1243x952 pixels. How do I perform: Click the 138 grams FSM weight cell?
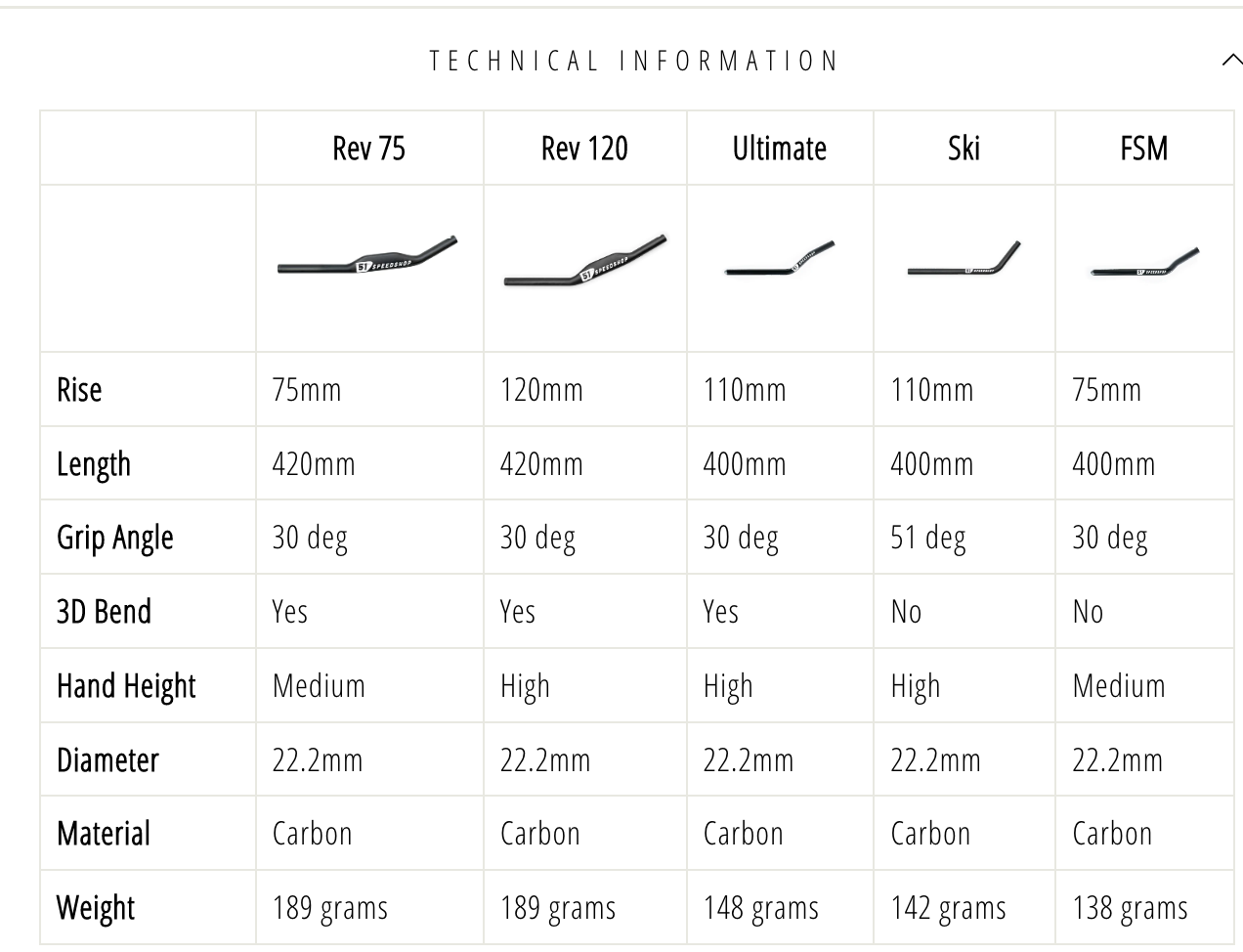point(1131,909)
